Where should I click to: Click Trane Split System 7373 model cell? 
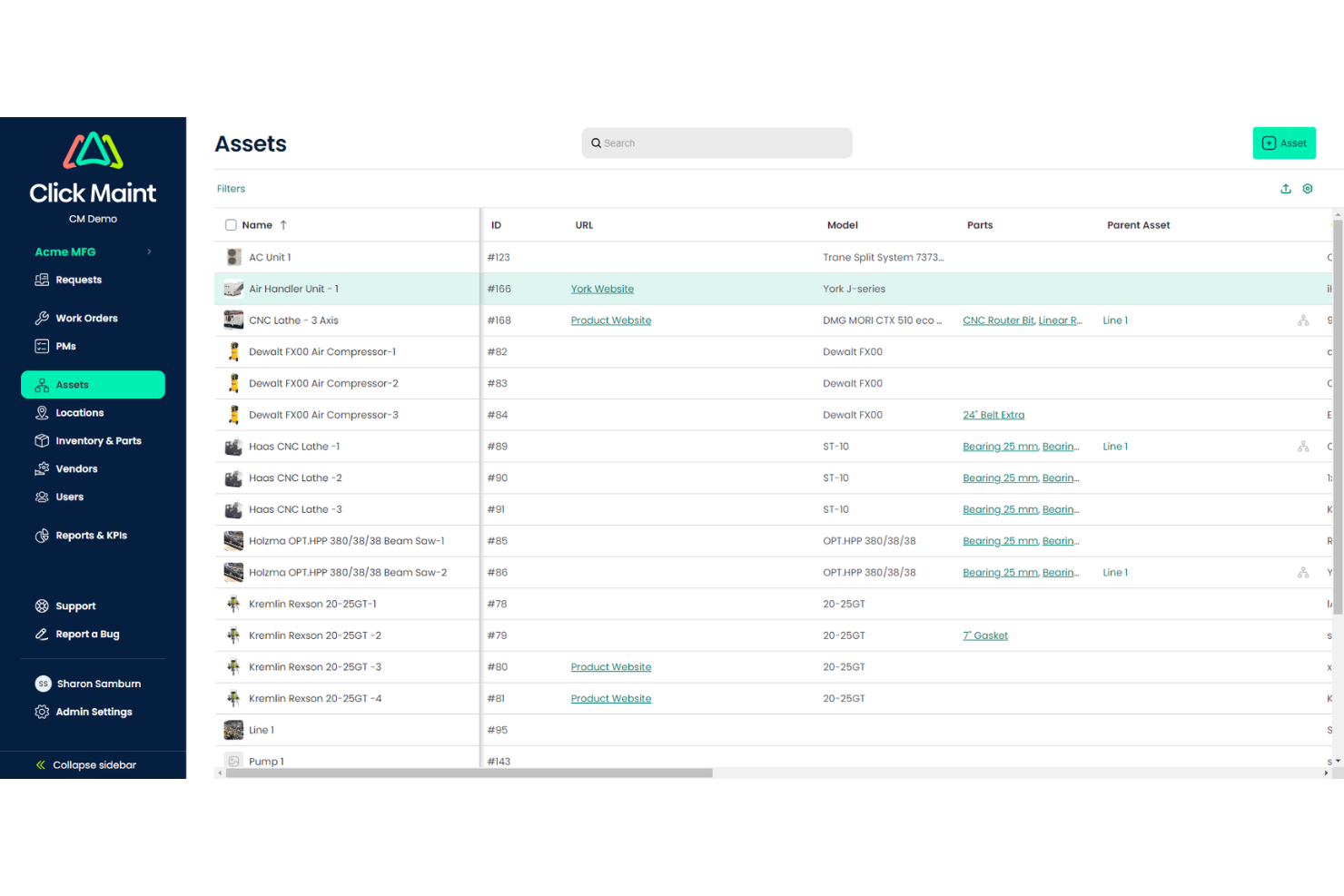[883, 257]
